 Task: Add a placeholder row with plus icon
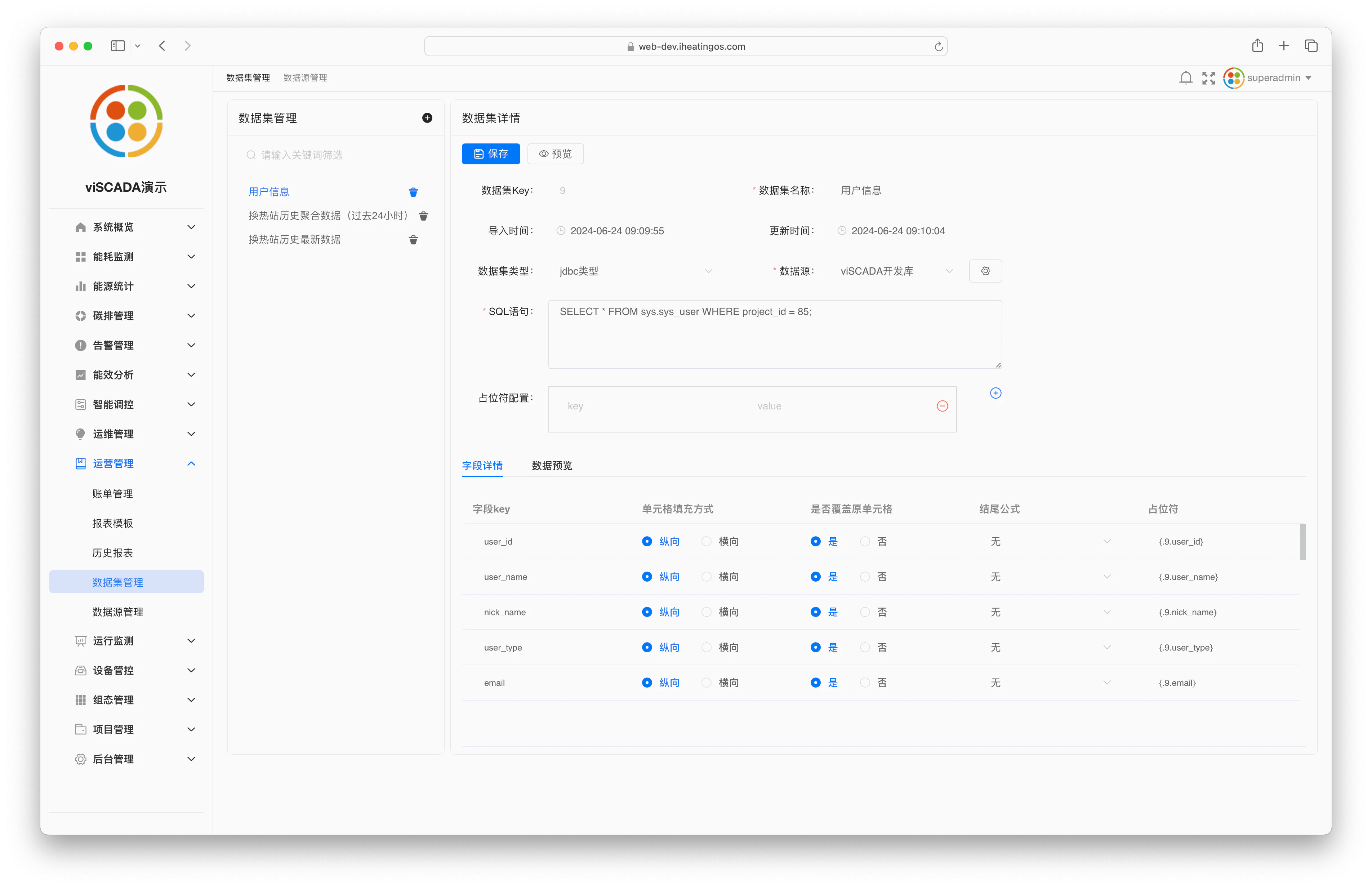tap(995, 393)
